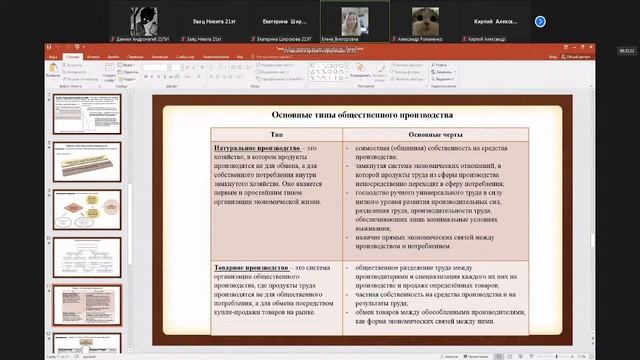Open Заливка фигуры fill dropdown
The width and height of the screenshot is (640, 360).
pos(407,65)
